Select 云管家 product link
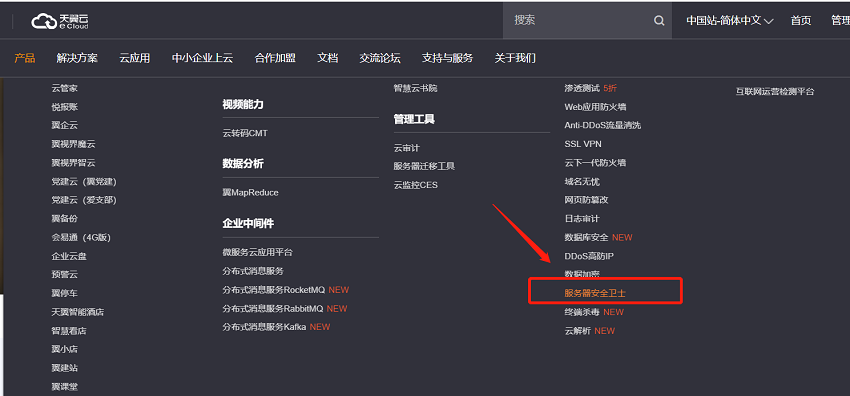Screen dimensions: 850x396 pyautogui.click(x=65, y=88)
